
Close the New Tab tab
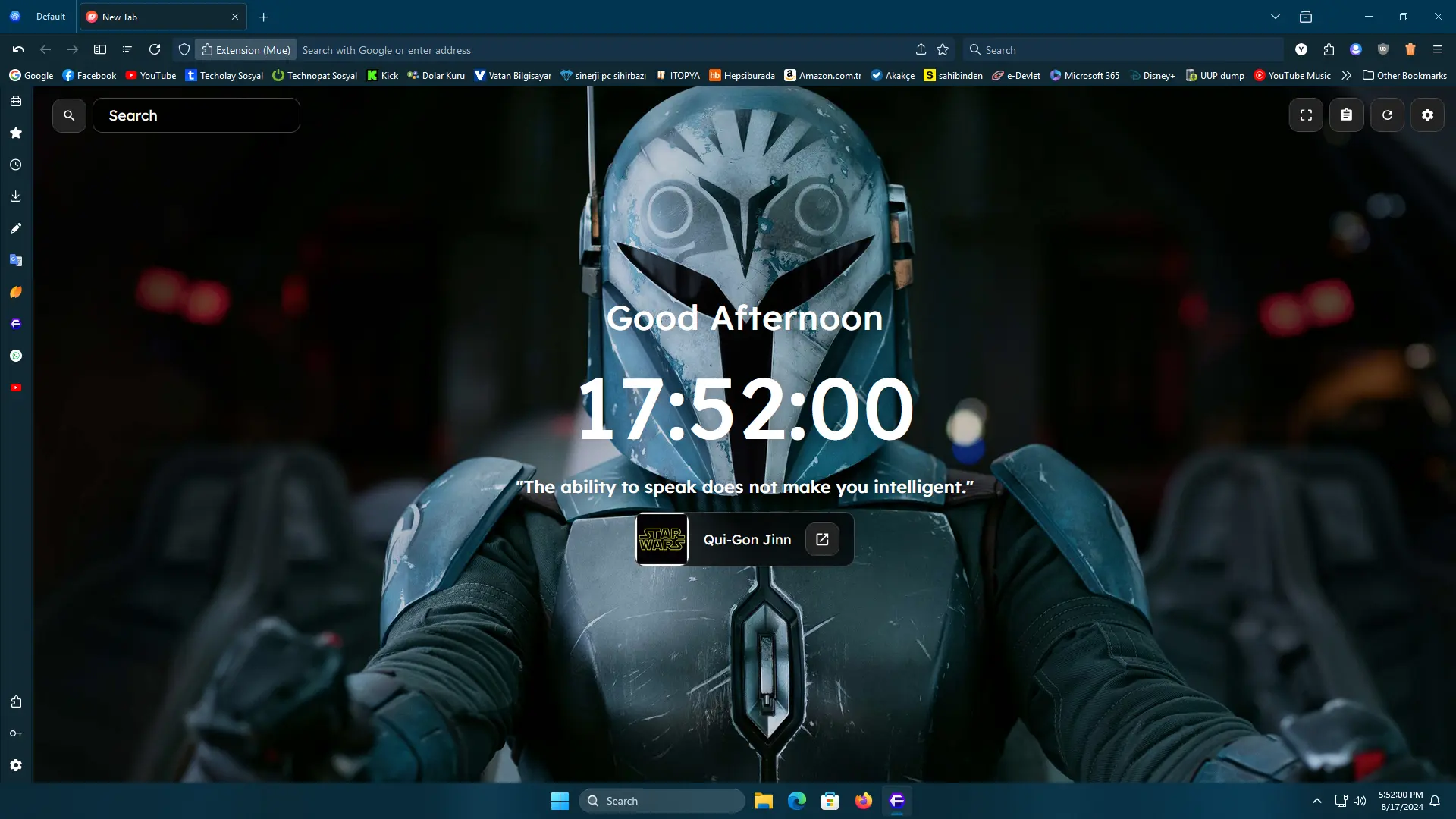pyautogui.click(x=235, y=17)
